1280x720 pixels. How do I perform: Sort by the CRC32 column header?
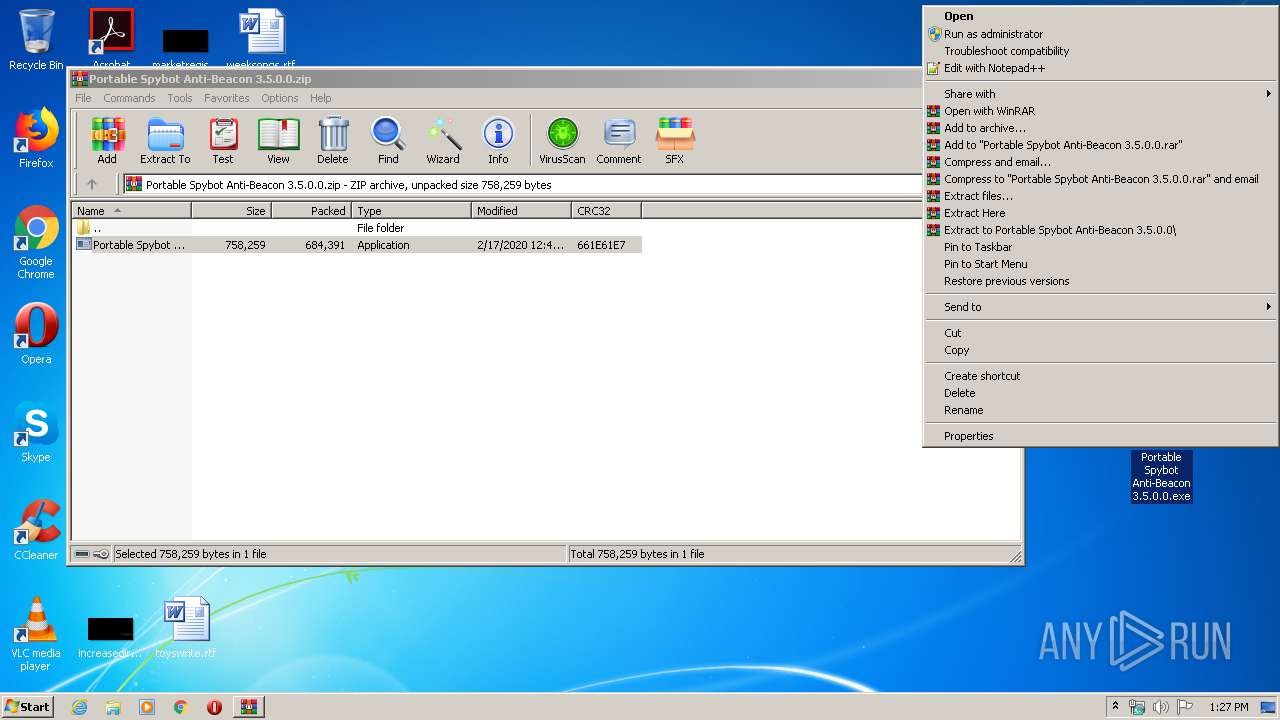click(x=606, y=211)
